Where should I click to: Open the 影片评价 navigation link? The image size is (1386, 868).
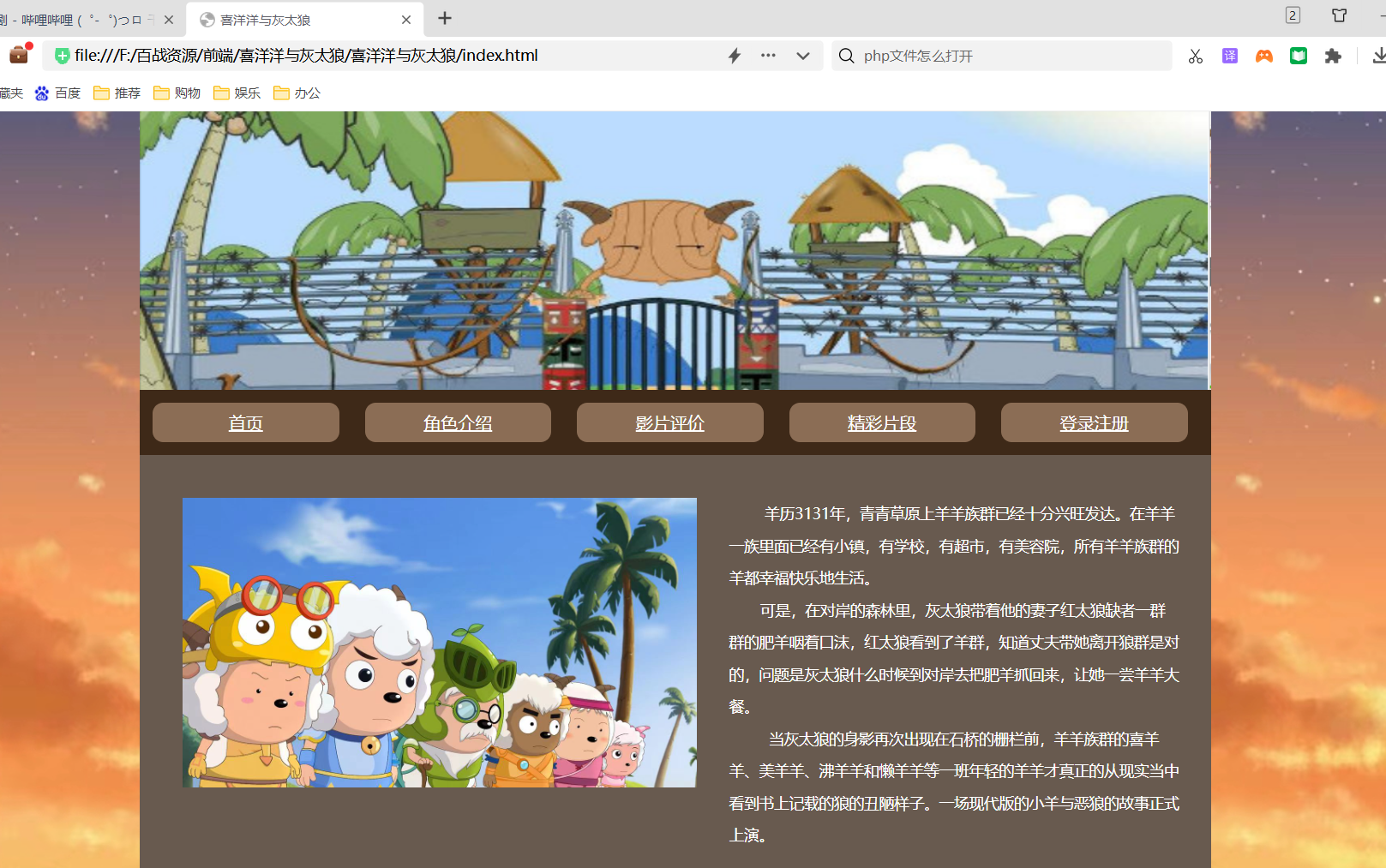[x=669, y=422]
